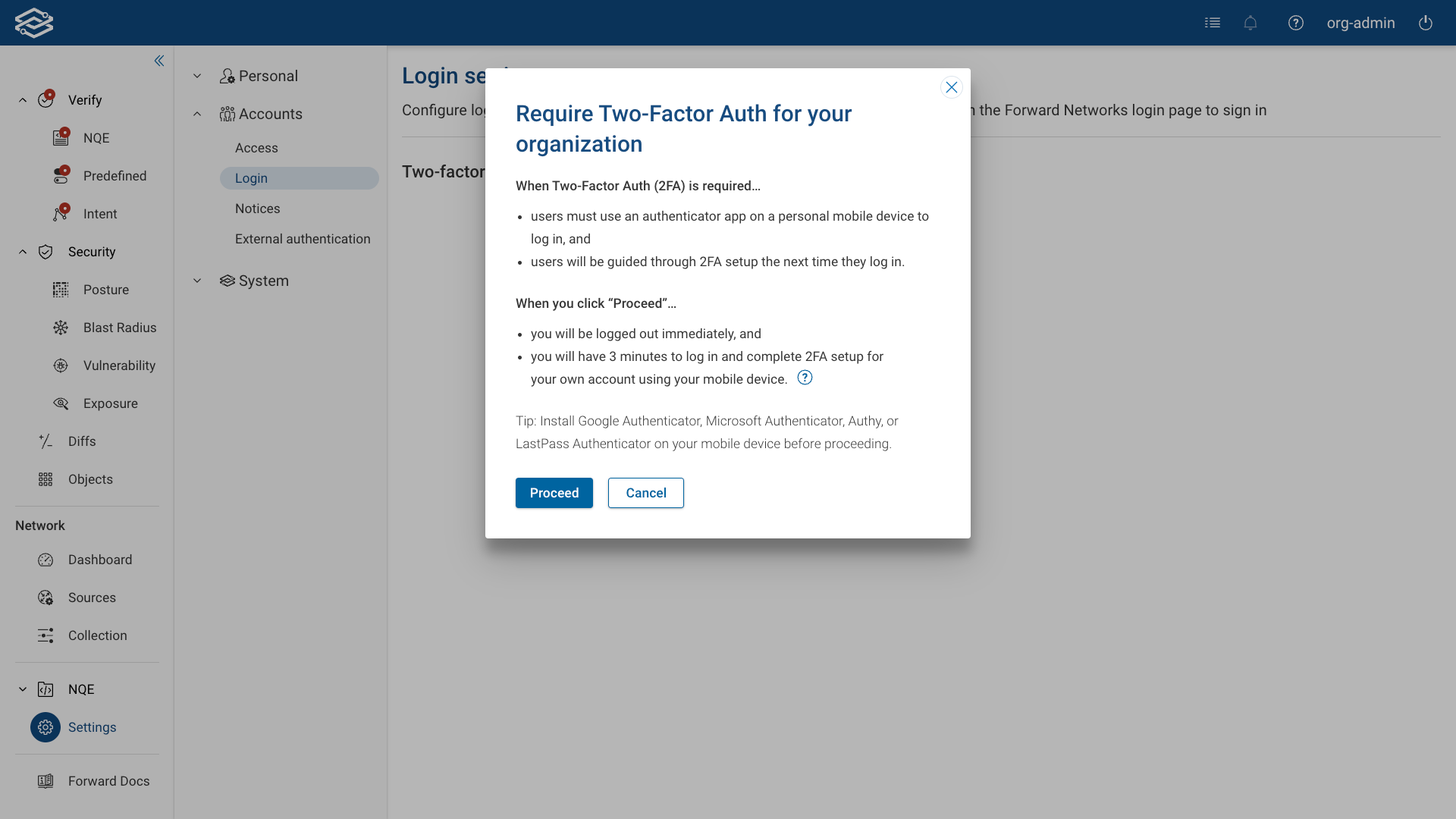Open the Posture panel
The height and width of the screenshot is (819, 1456).
[x=105, y=289]
